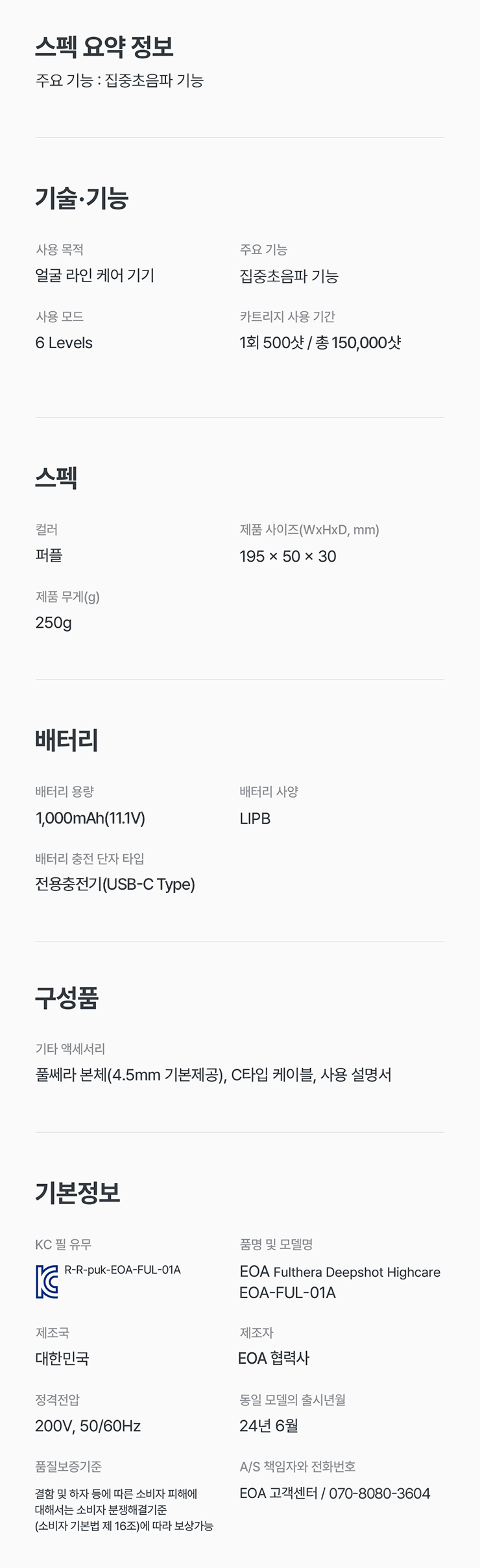Select the EOA Fulthera Deepshot Highcare product name

tap(339, 1272)
